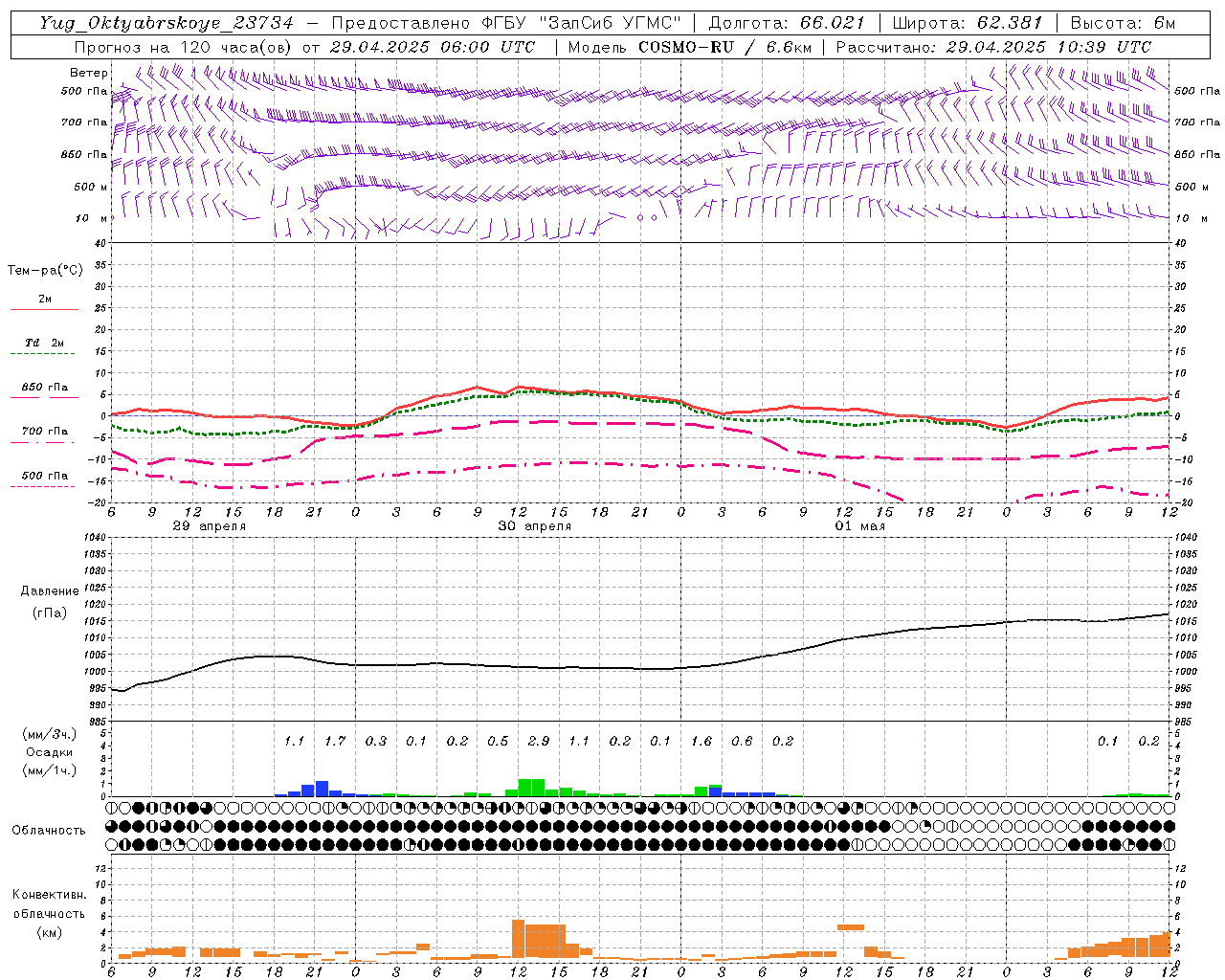Select the 'Долгота: 66.021' header field

[x=787, y=23]
